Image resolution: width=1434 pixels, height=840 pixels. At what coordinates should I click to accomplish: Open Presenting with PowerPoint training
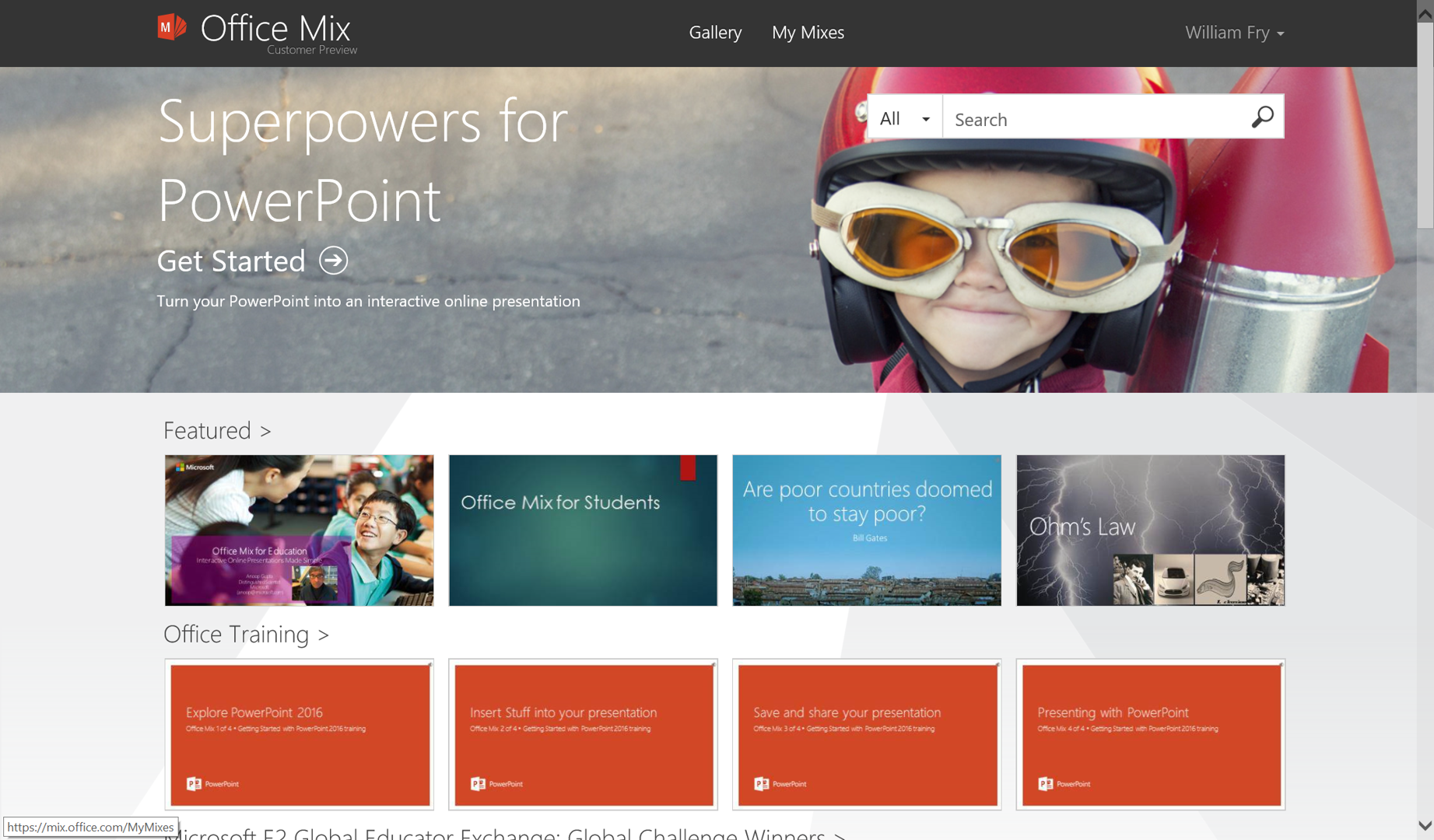[1150, 734]
